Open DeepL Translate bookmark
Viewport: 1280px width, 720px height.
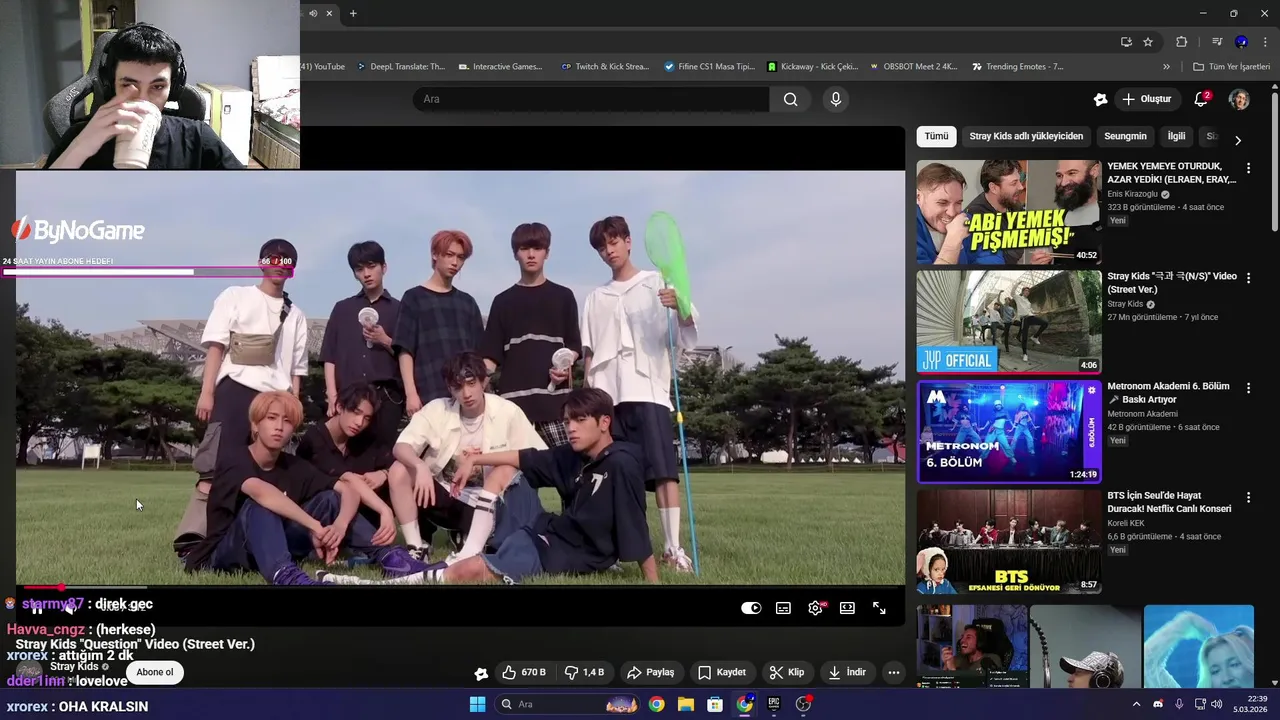pos(400,67)
